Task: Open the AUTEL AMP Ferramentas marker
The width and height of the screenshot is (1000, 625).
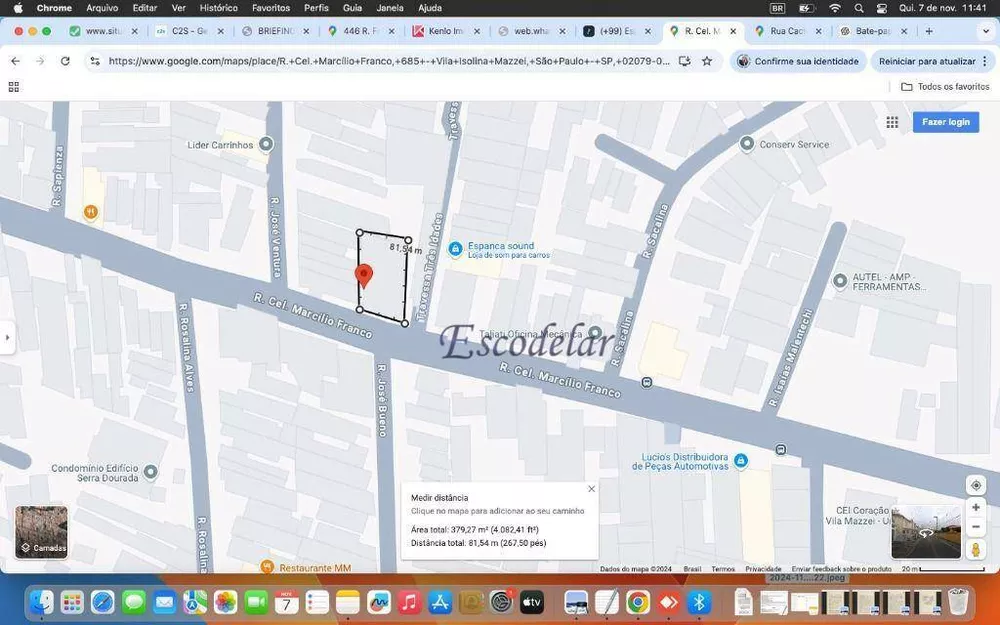Action: (x=840, y=280)
